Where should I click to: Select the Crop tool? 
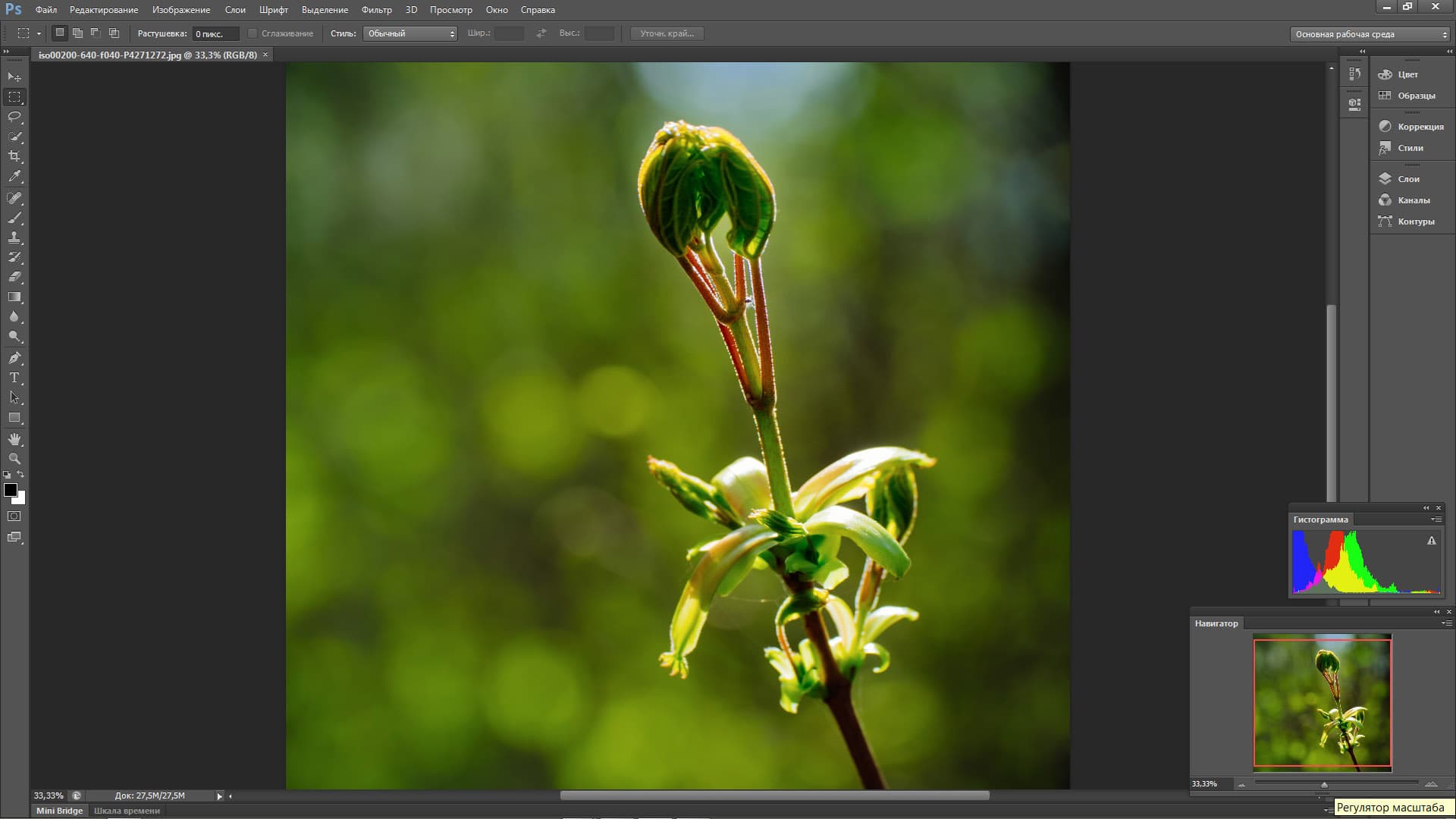point(14,156)
